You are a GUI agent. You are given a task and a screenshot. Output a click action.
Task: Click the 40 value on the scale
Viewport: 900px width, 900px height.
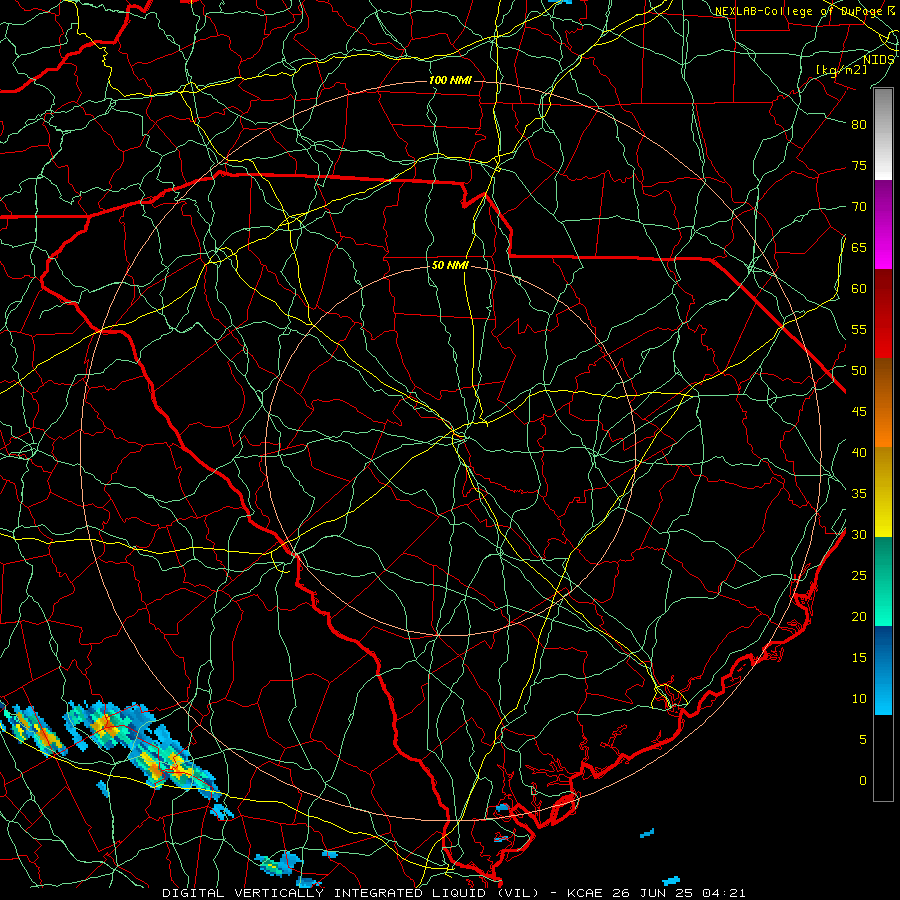coord(859,452)
